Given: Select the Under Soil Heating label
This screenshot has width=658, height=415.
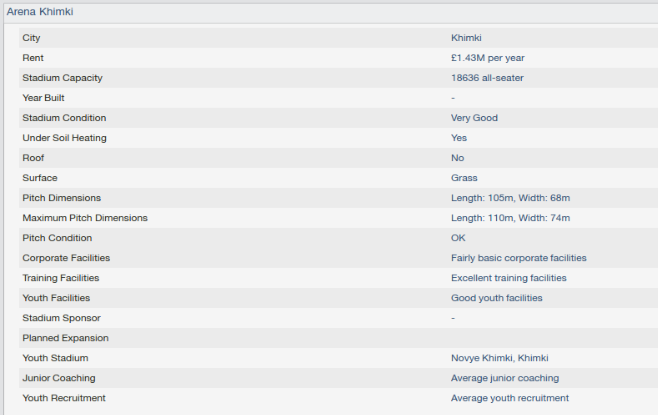Looking at the screenshot, I should point(64,138).
